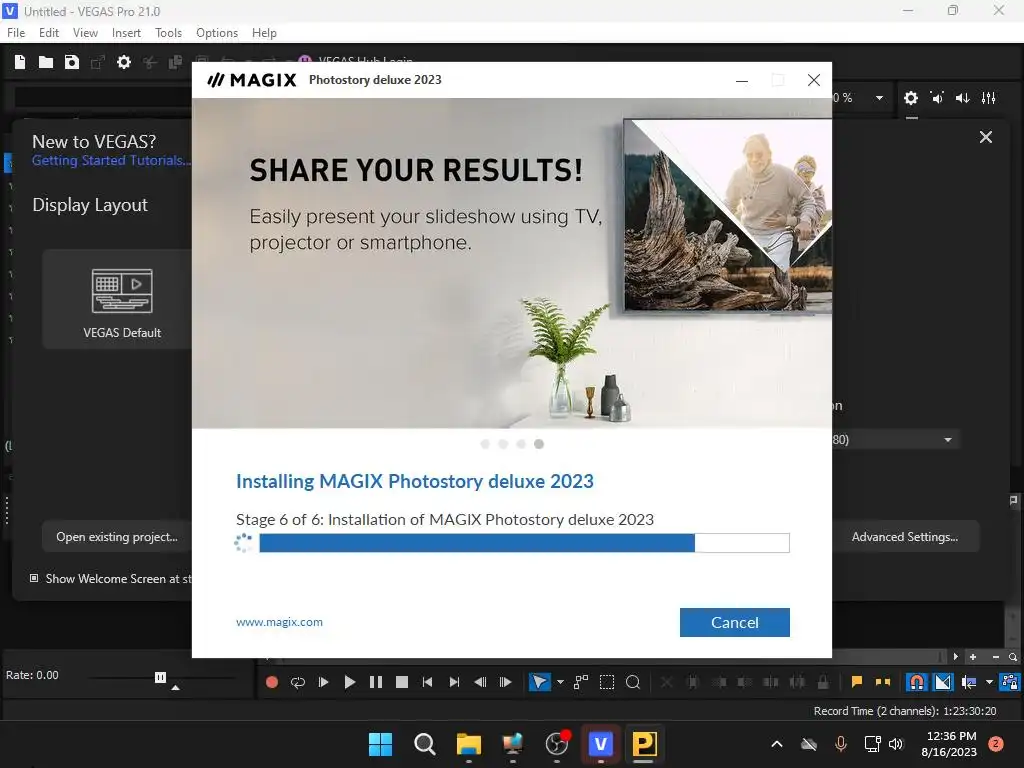Click the Cut scissors icon in VEGAS toolbar
The width and height of the screenshot is (1024, 768).
tap(150, 62)
